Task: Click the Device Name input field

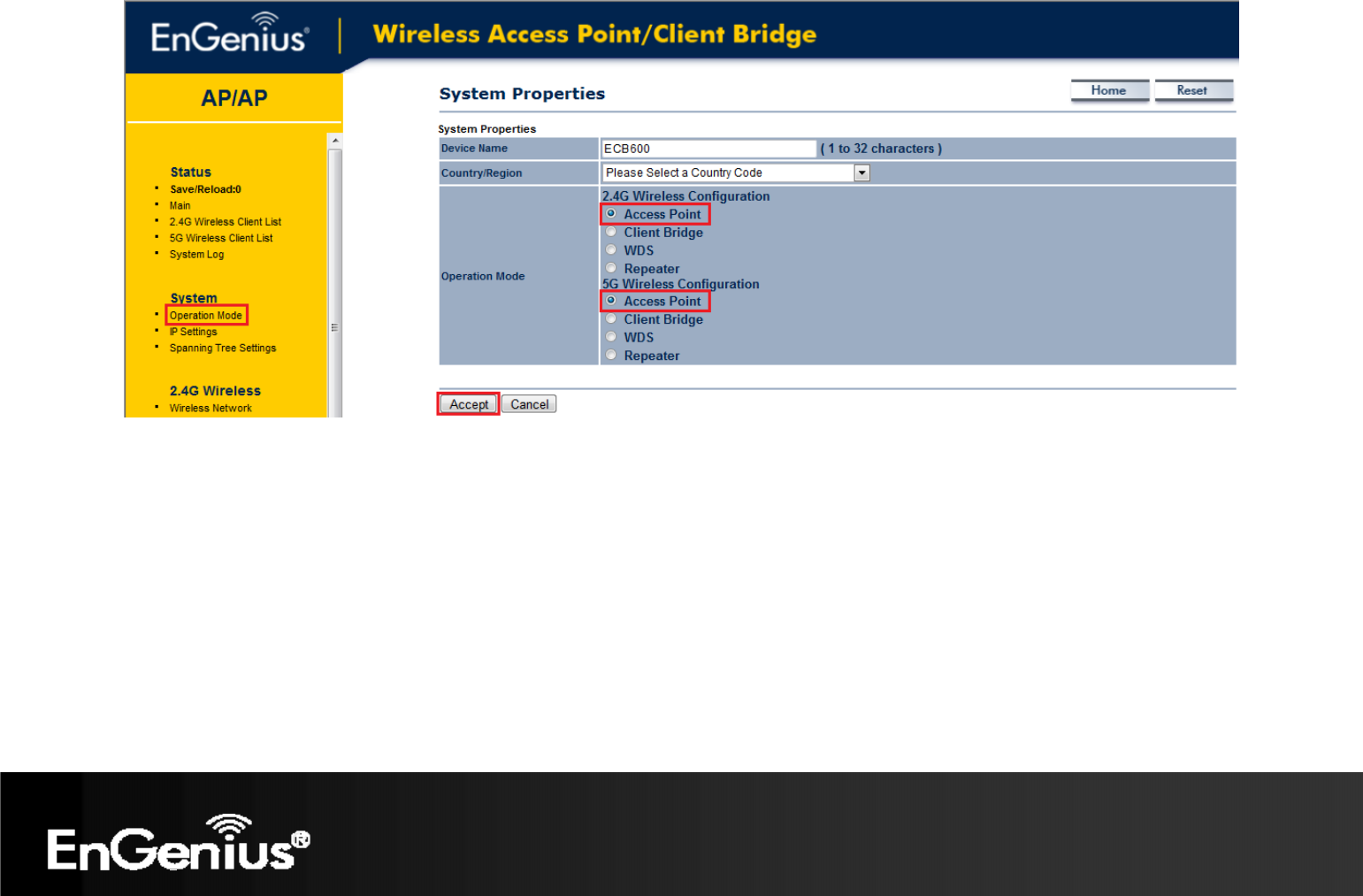Action: click(x=708, y=149)
